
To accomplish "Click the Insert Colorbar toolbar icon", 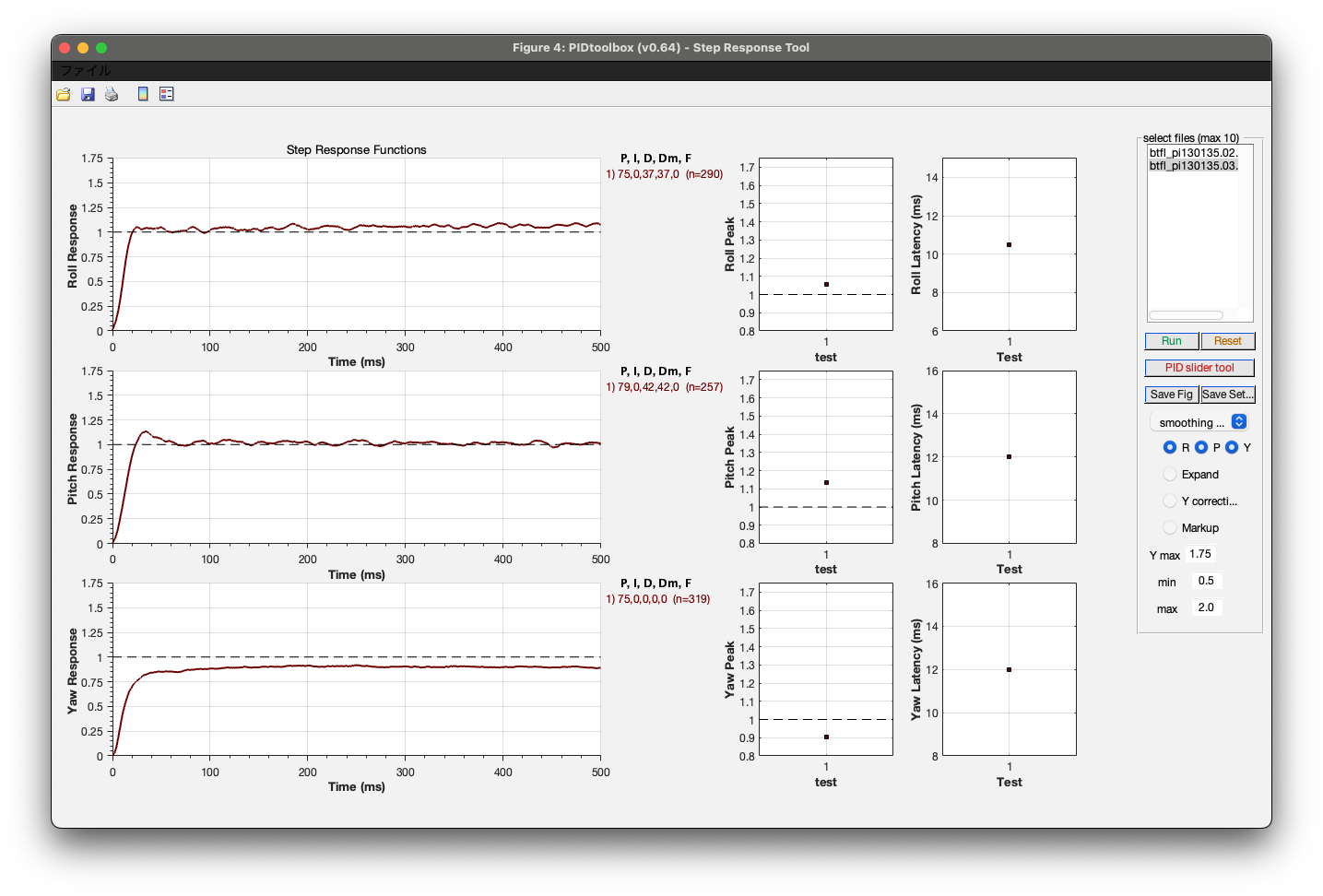I will (x=143, y=94).
